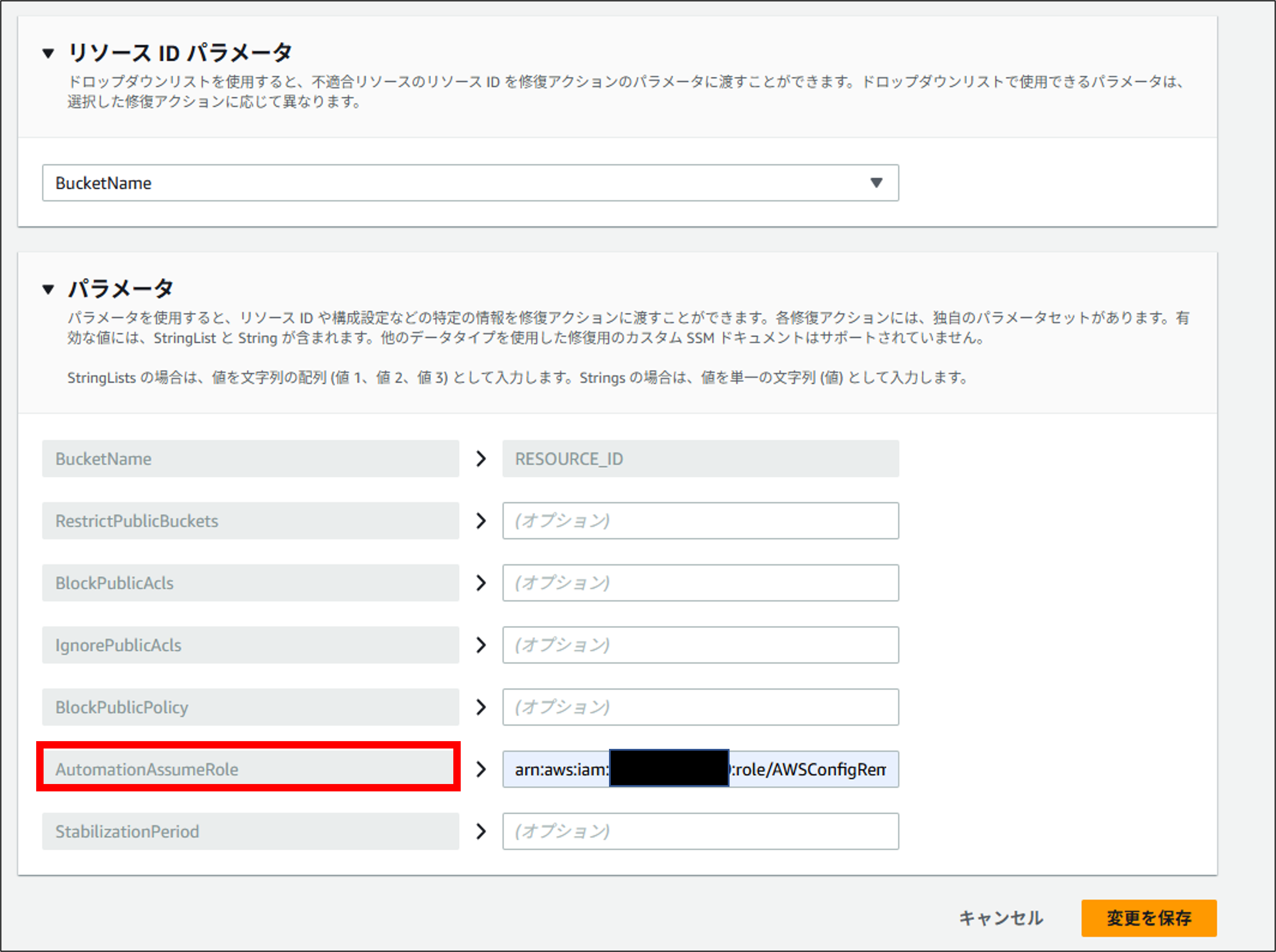1276x952 pixels.
Task: Focus the StabilizationPeriod value field
Action: (x=700, y=831)
